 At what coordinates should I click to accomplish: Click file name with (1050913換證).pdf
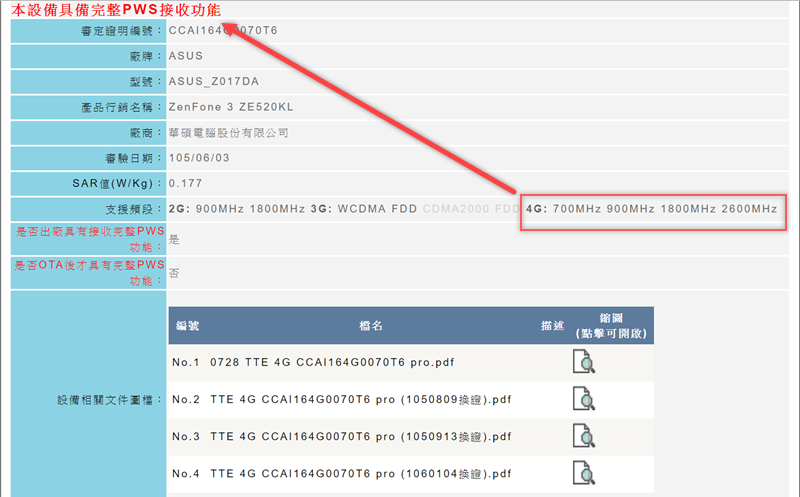(x=361, y=437)
